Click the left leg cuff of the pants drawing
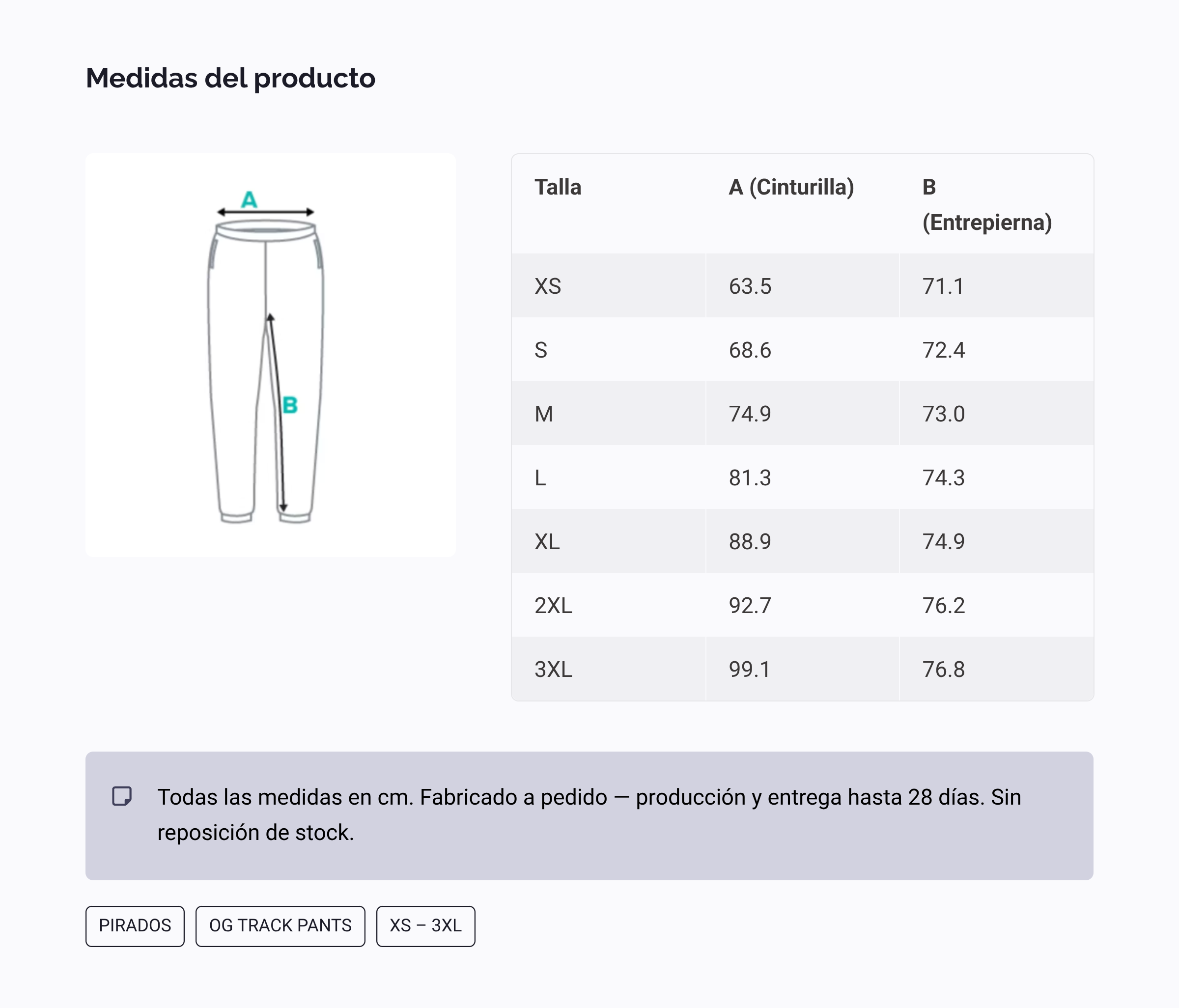Image resolution: width=1179 pixels, height=1008 pixels. [x=236, y=516]
